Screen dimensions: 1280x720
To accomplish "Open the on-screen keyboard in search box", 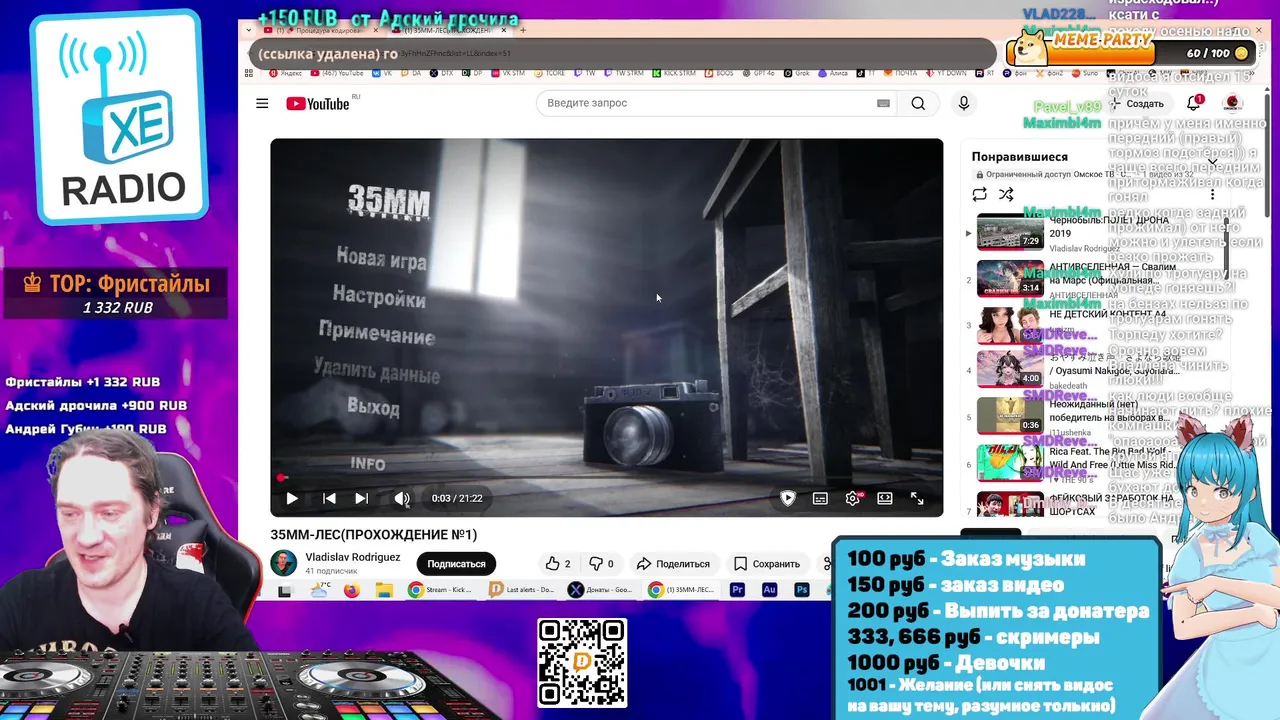I will tap(883, 103).
